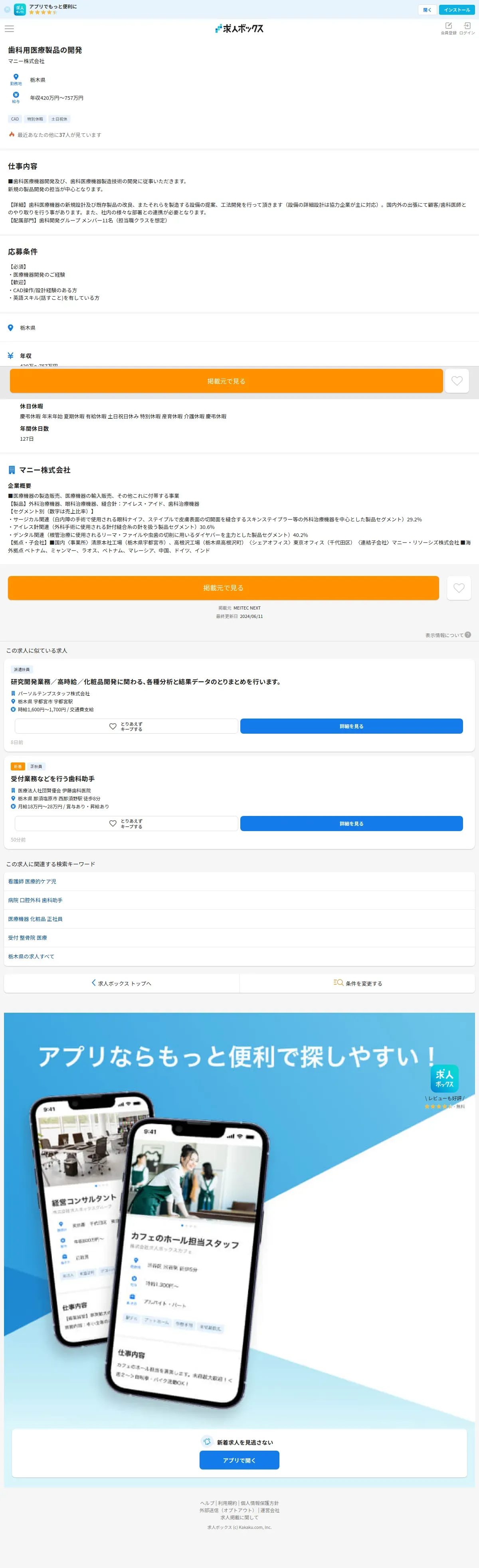The width and height of the screenshot is (479, 1568).
Task: Open keyword 病院 口腔外科 歯科助手
Action: [239, 900]
